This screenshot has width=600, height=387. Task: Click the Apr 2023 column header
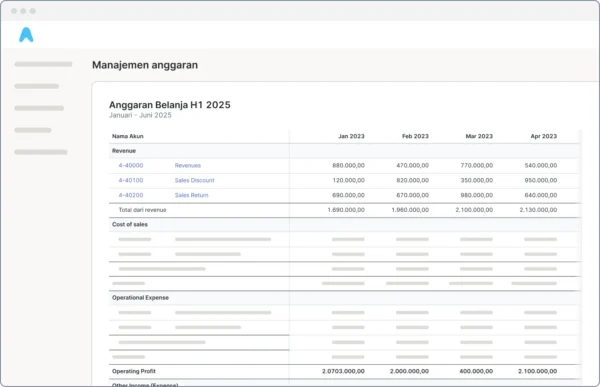point(544,136)
